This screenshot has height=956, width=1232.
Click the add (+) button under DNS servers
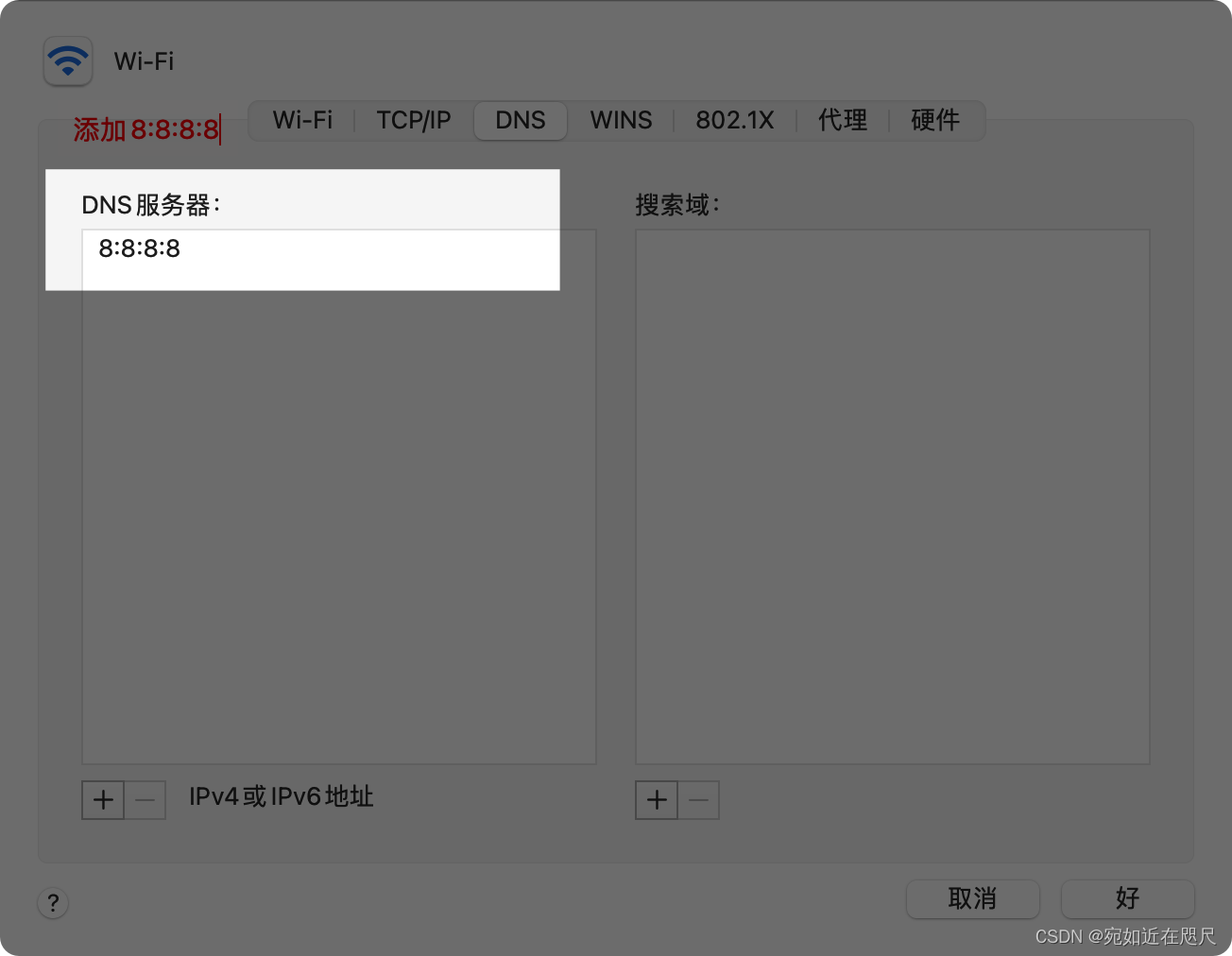click(x=102, y=799)
